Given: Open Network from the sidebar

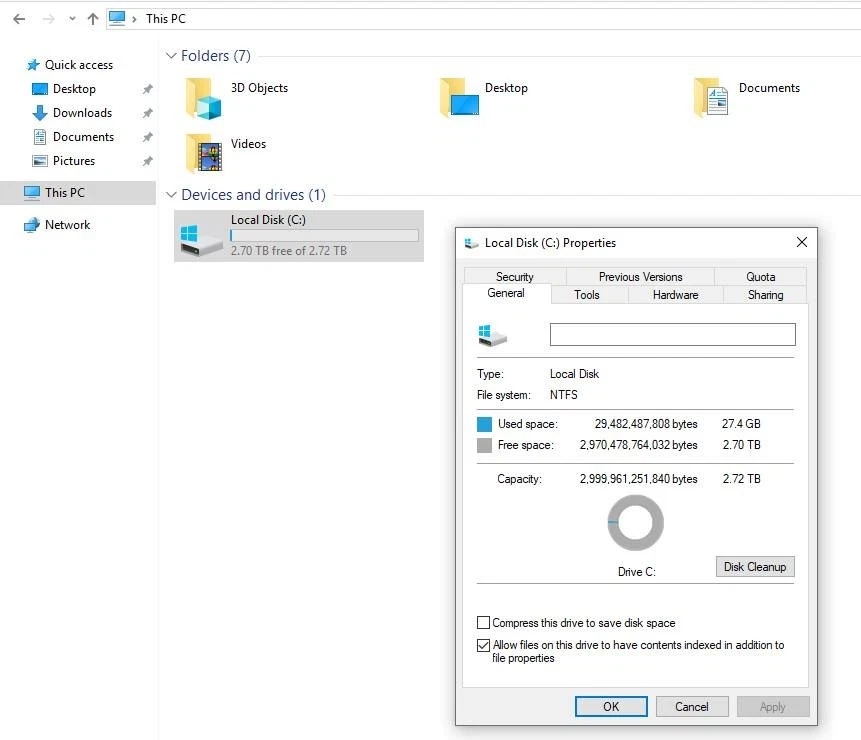Looking at the screenshot, I should (66, 224).
